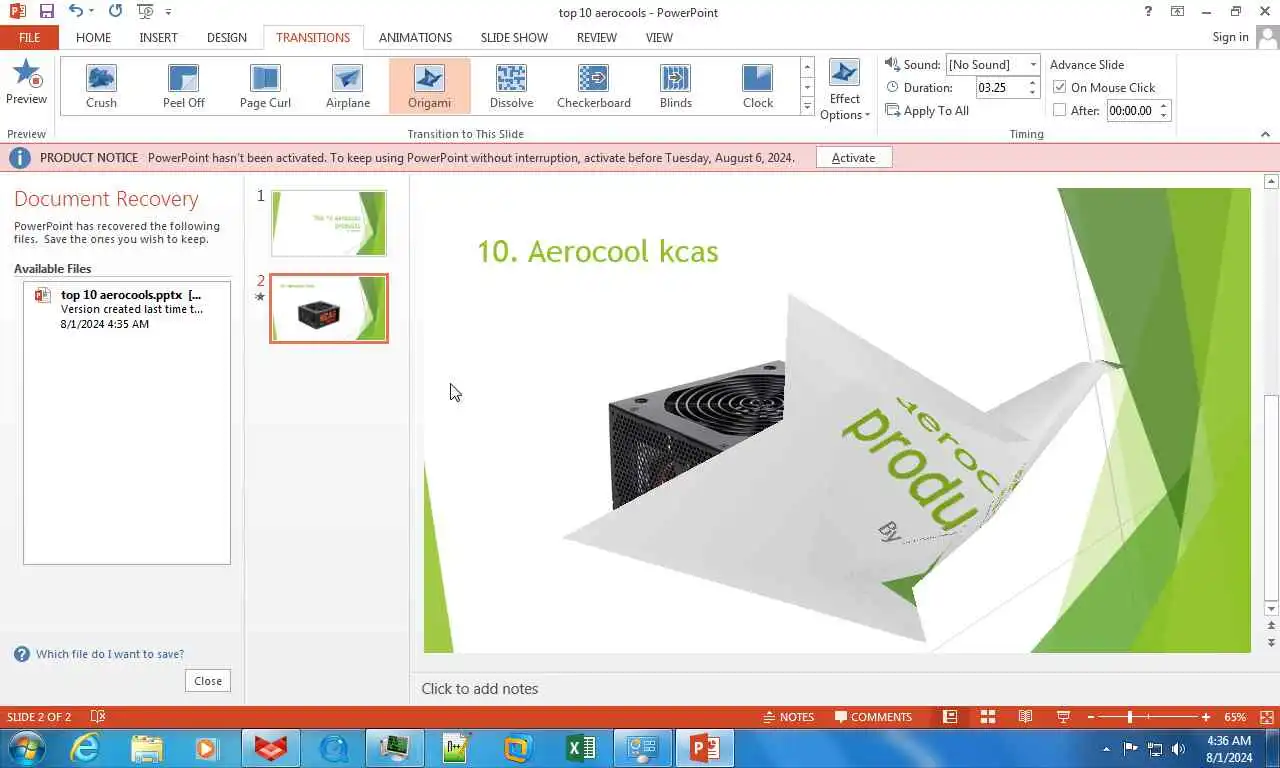Open Excel from the taskbar
Viewport: 1280px width, 768px height.
pos(581,748)
